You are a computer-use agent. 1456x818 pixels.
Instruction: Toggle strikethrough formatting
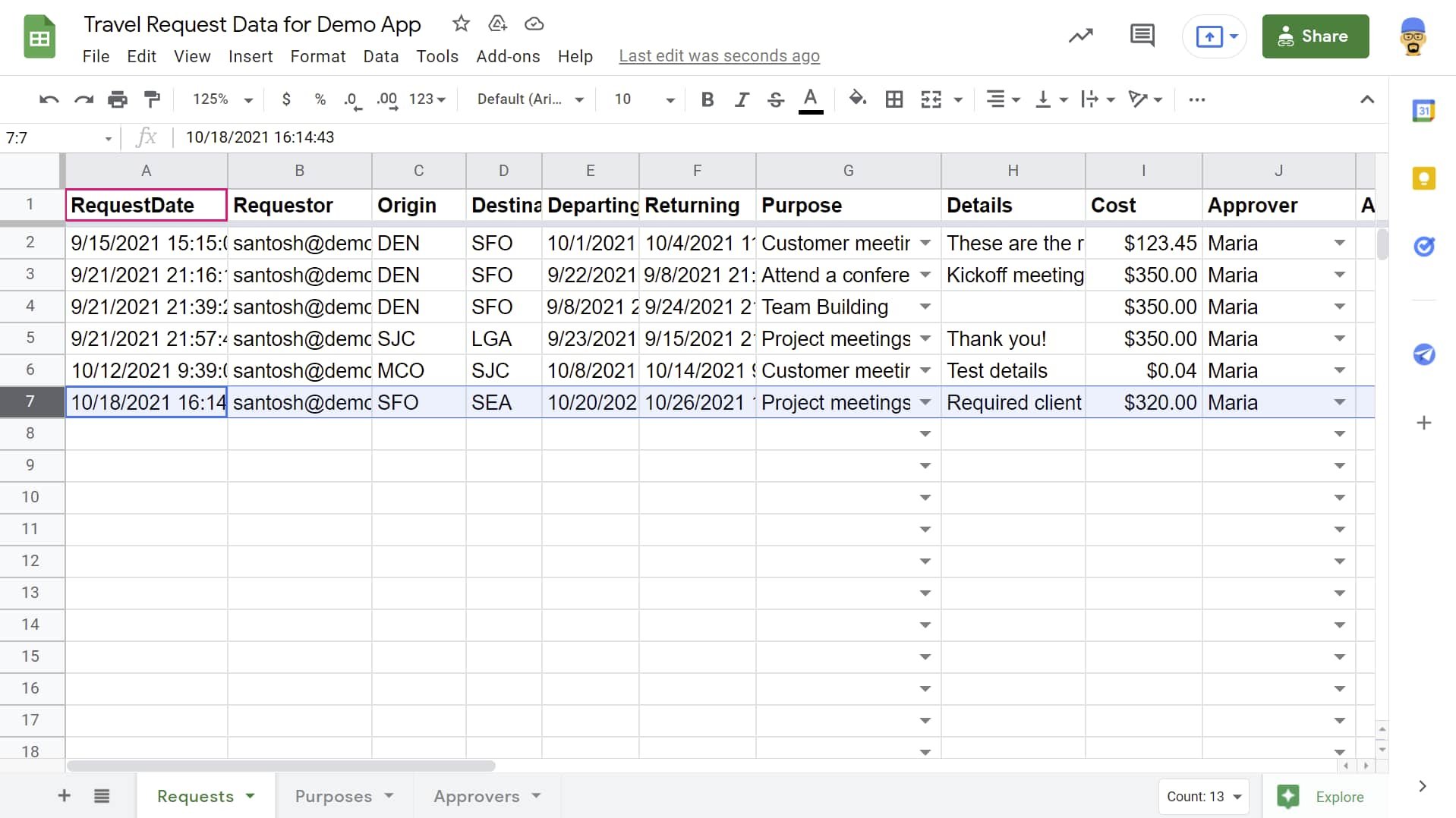(x=776, y=99)
